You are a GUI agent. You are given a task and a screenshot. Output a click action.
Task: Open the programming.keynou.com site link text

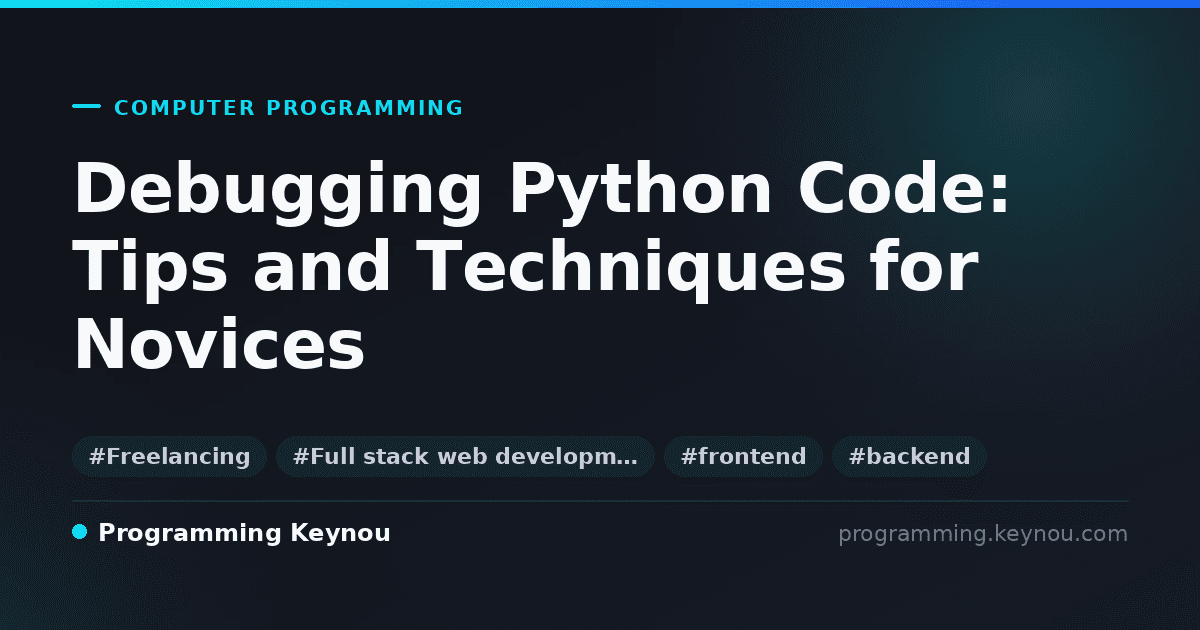[x=983, y=534]
